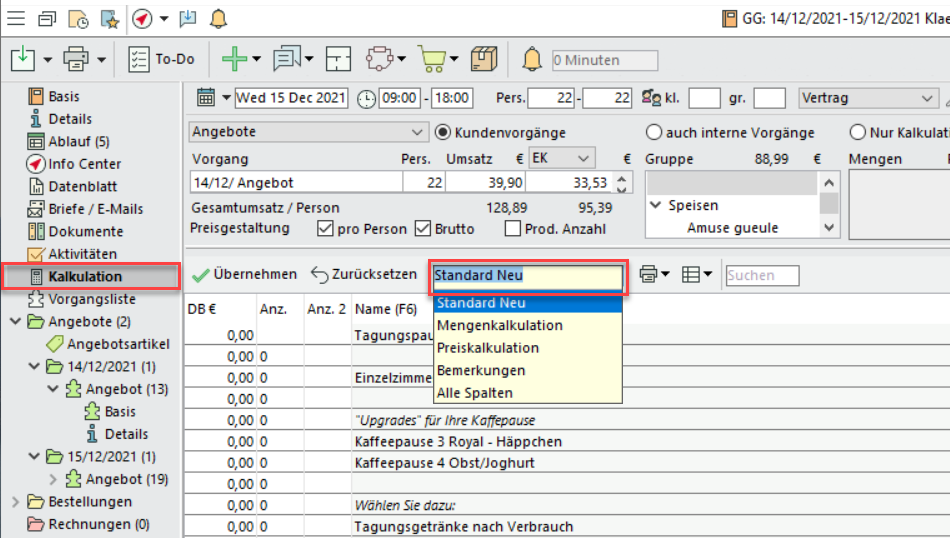The height and width of the screenshot is (538, 950).
Task: Open the table columns layout icon
Action: [690, 274]
